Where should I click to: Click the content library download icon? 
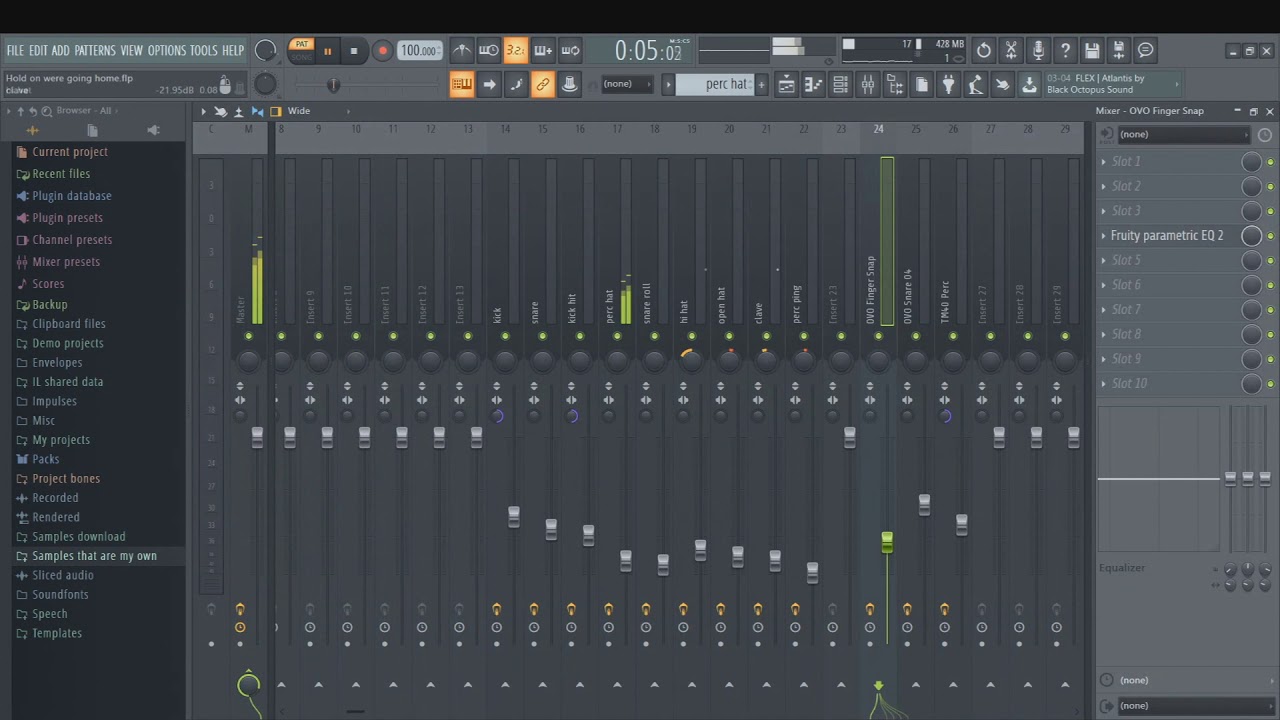1029,85
